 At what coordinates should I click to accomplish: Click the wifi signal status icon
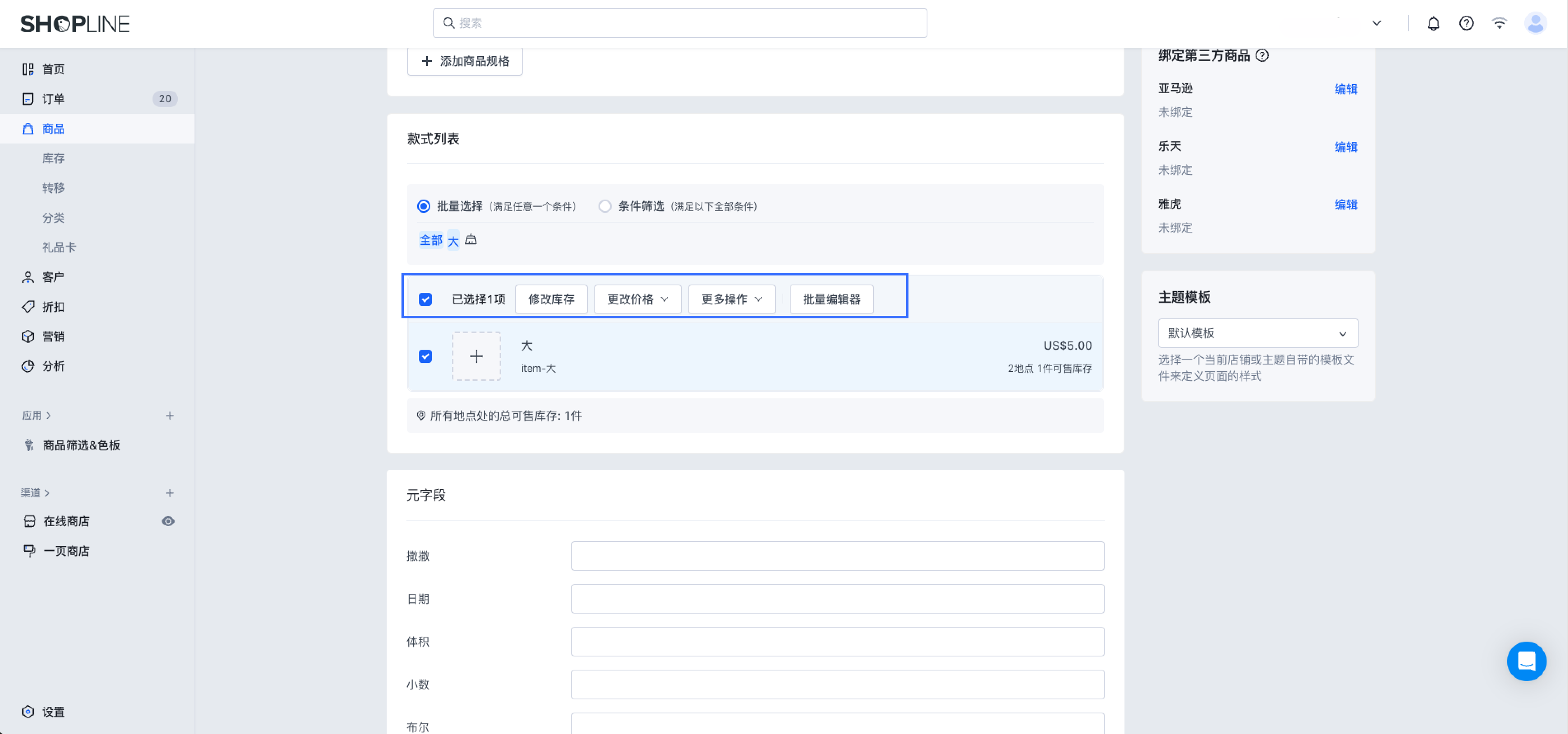pos(1499,24)
